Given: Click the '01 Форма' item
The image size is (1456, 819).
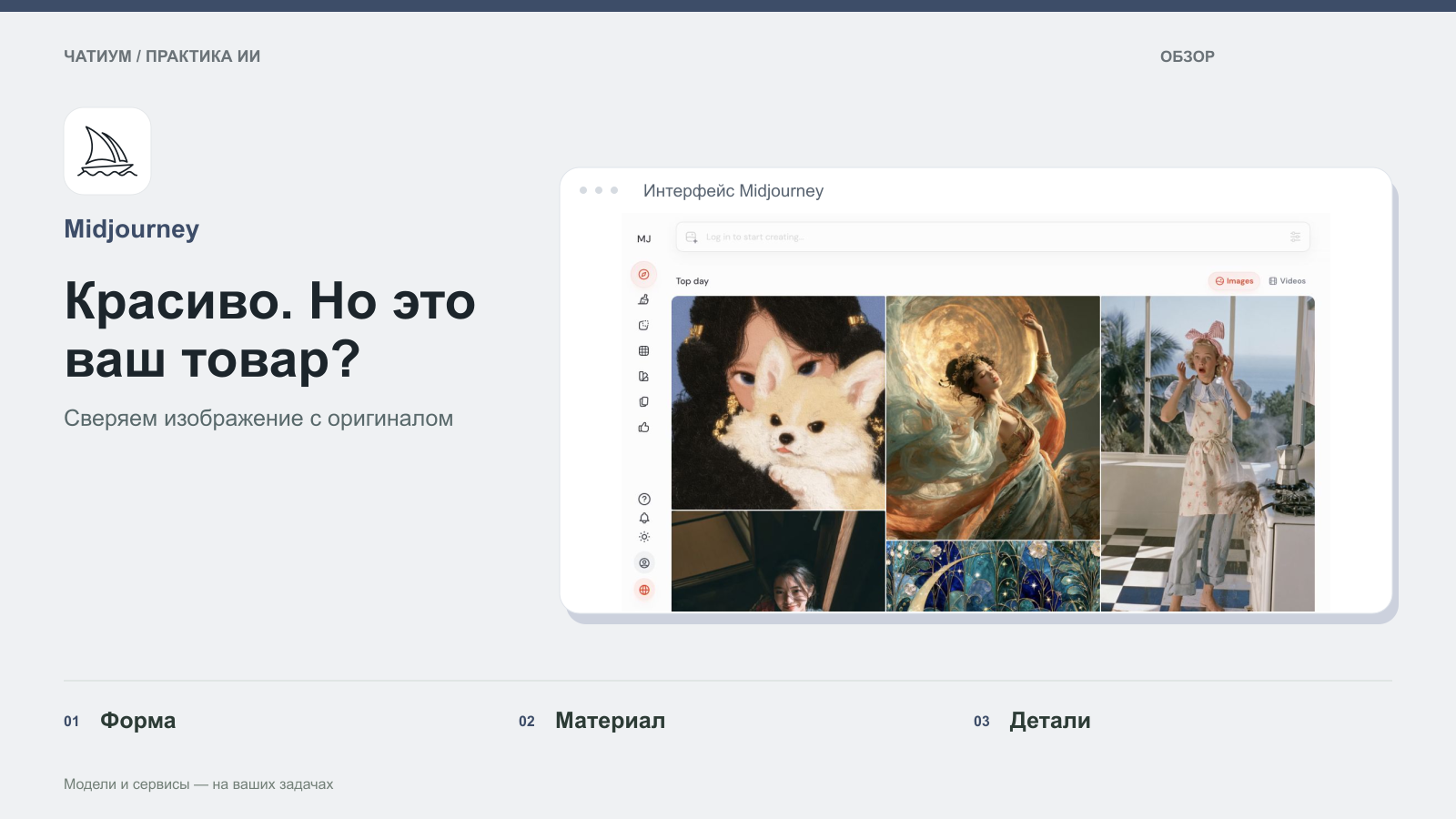Looking at the screenshot, I should [119, 721].
